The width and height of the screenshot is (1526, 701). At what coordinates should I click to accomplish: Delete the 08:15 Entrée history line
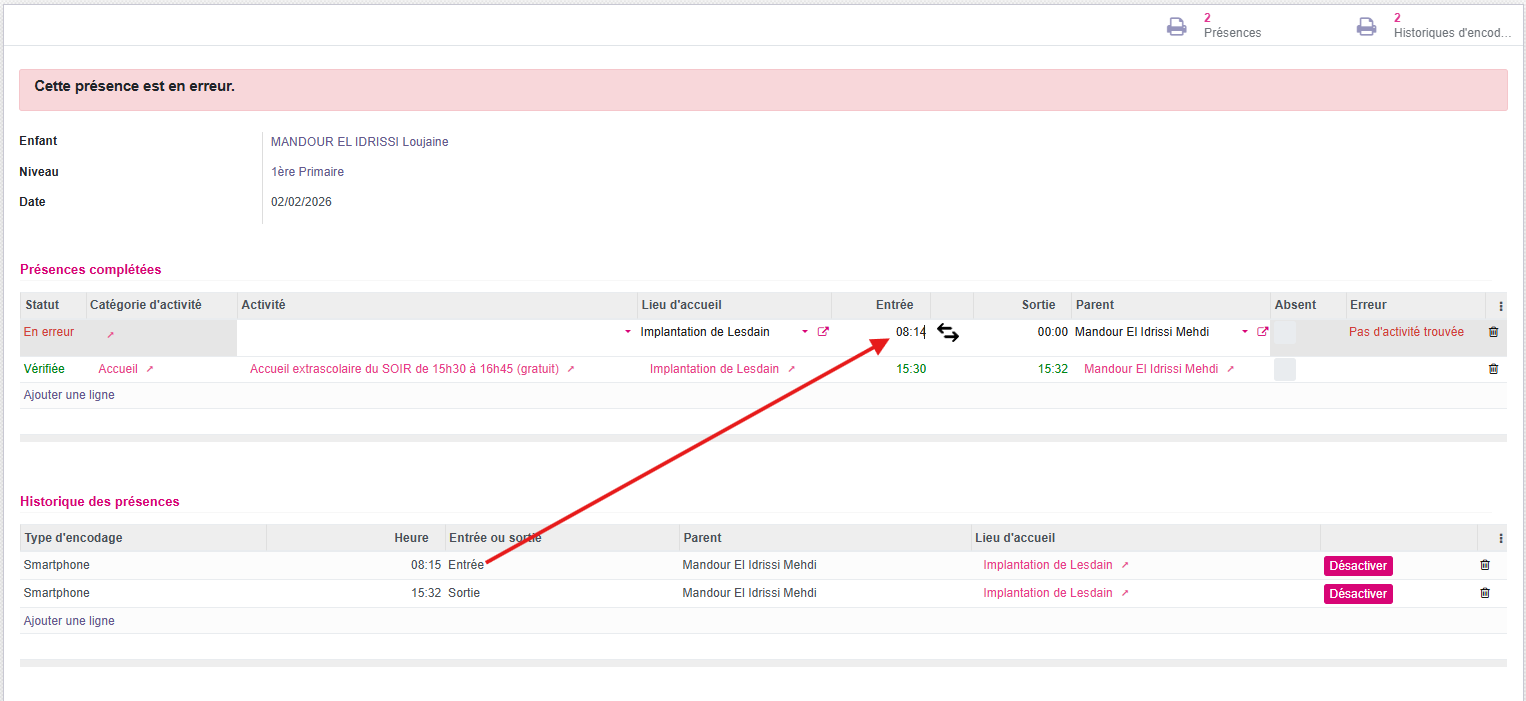click(1484, 565)
